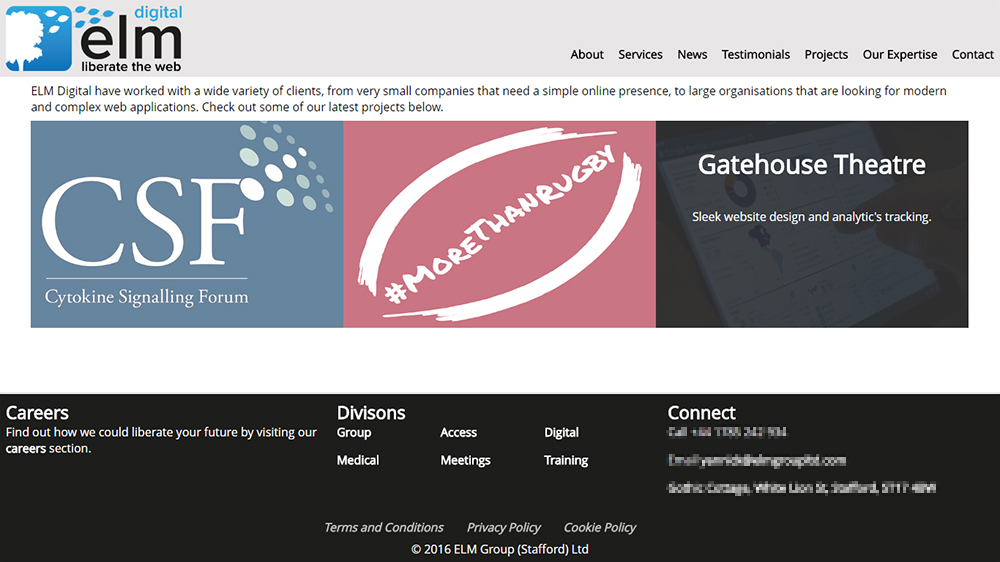Image resolution: width=1000 pixels, height=562 pixels.
Task: Open the Our Expertise page
Action: (900, 55)
